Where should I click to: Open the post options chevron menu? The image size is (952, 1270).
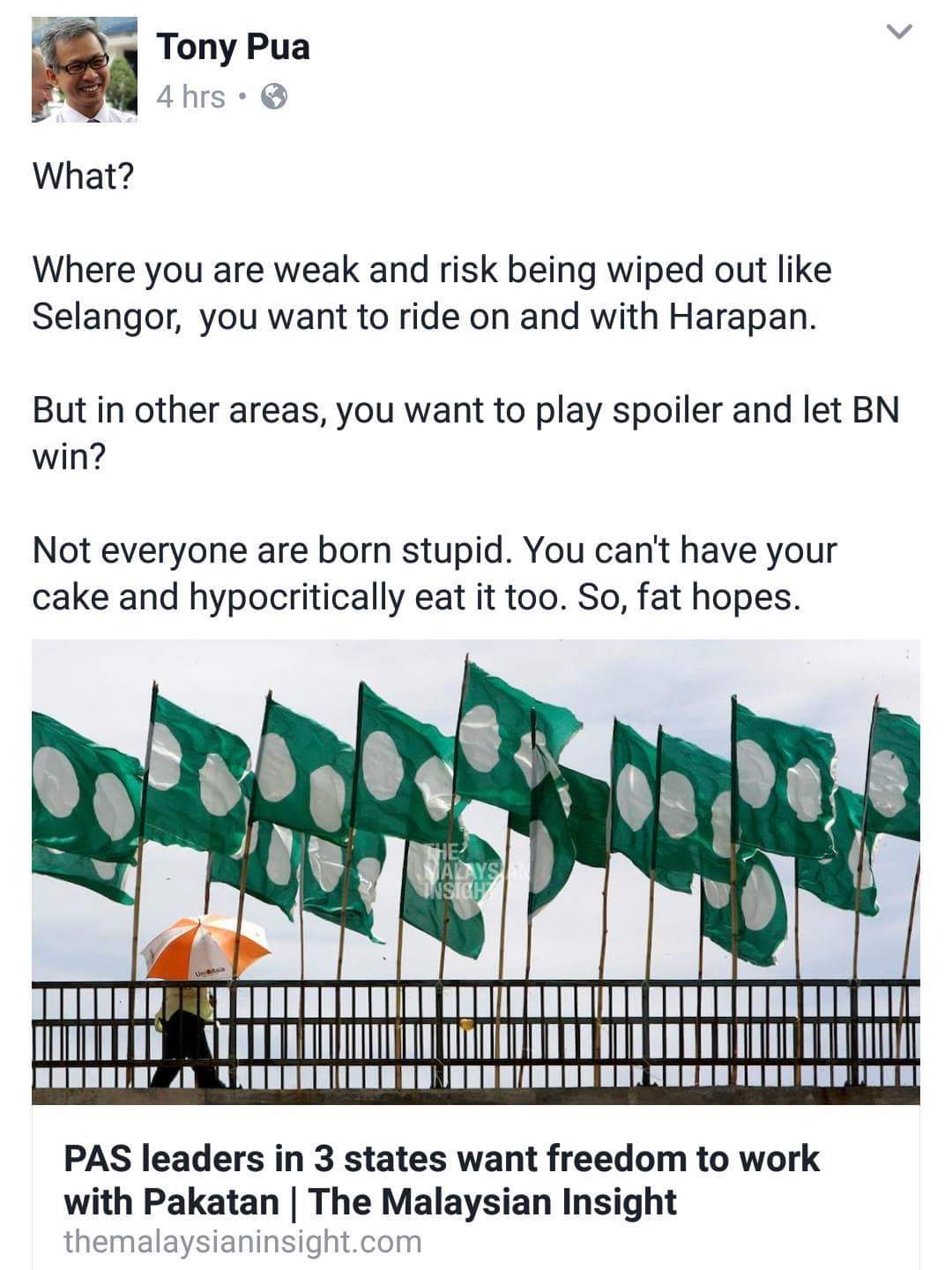pos(898,33)
